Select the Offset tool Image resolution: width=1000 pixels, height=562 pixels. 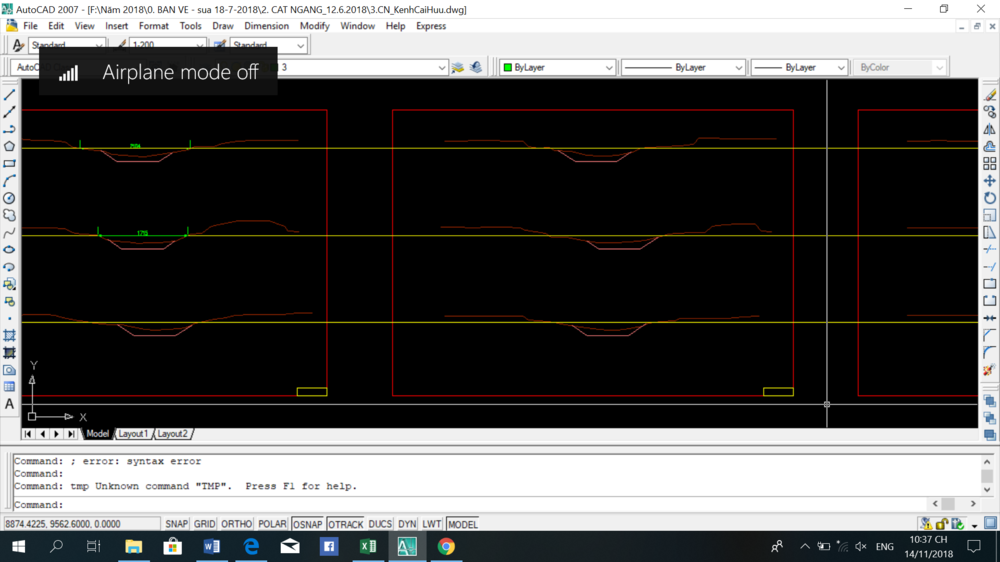(990, 147)
